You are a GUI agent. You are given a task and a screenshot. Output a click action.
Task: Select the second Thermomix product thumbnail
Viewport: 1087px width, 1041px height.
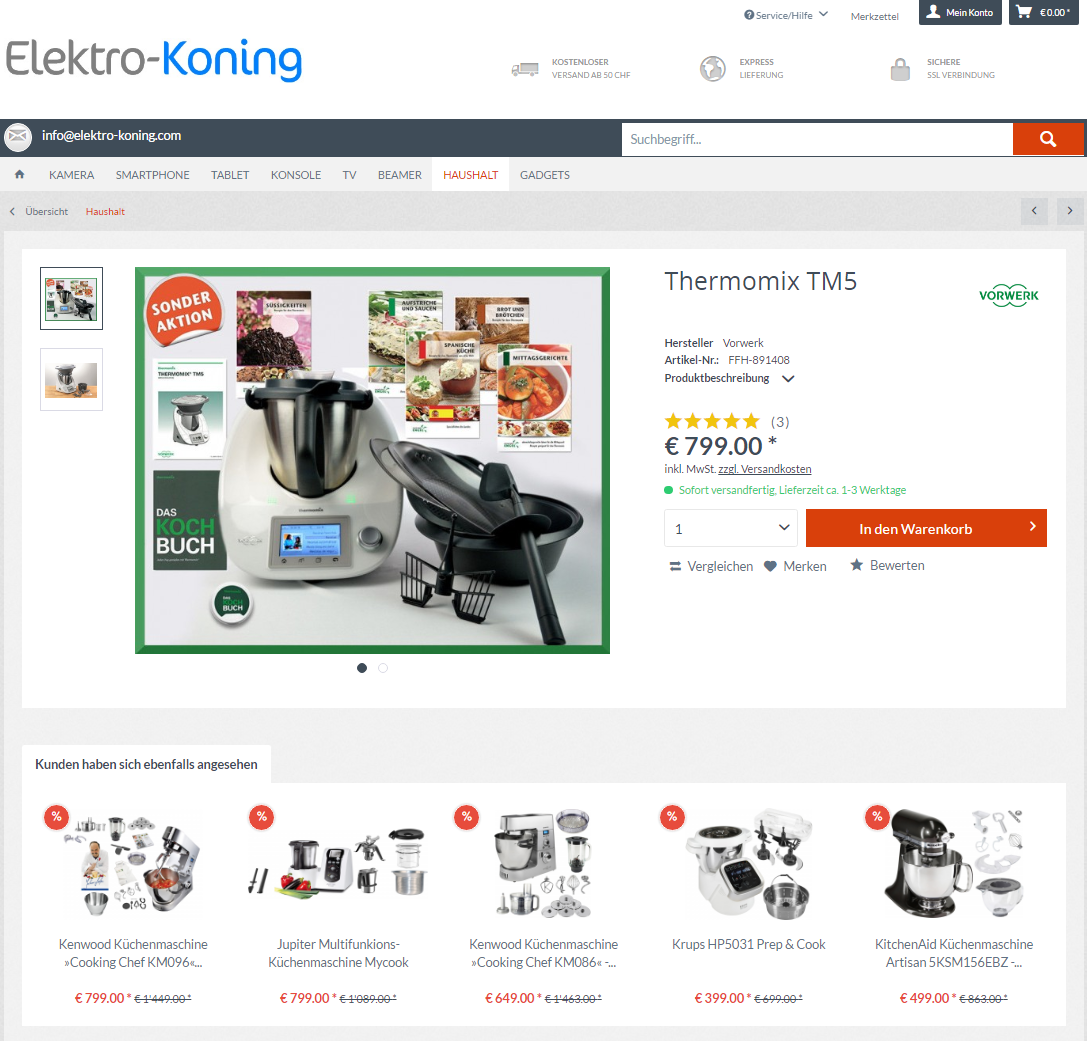[71, 379]
